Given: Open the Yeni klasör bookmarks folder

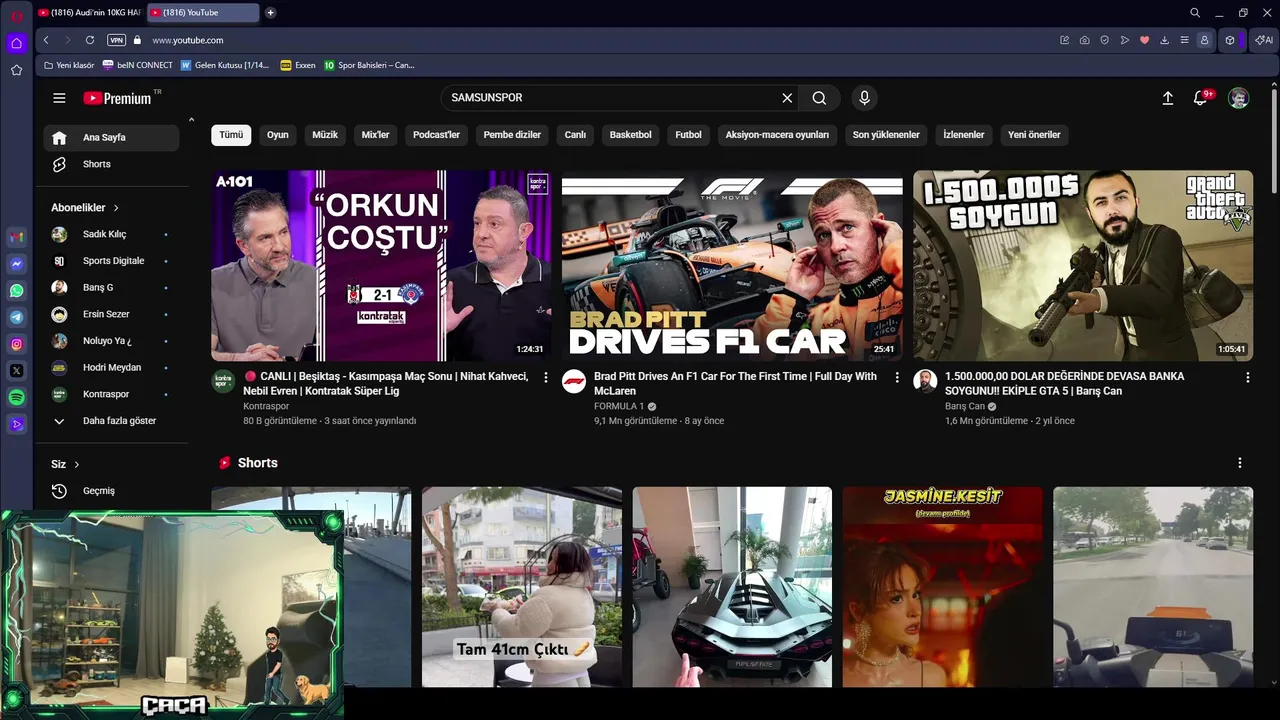Looking at the screenshot, I should [69, 65].
